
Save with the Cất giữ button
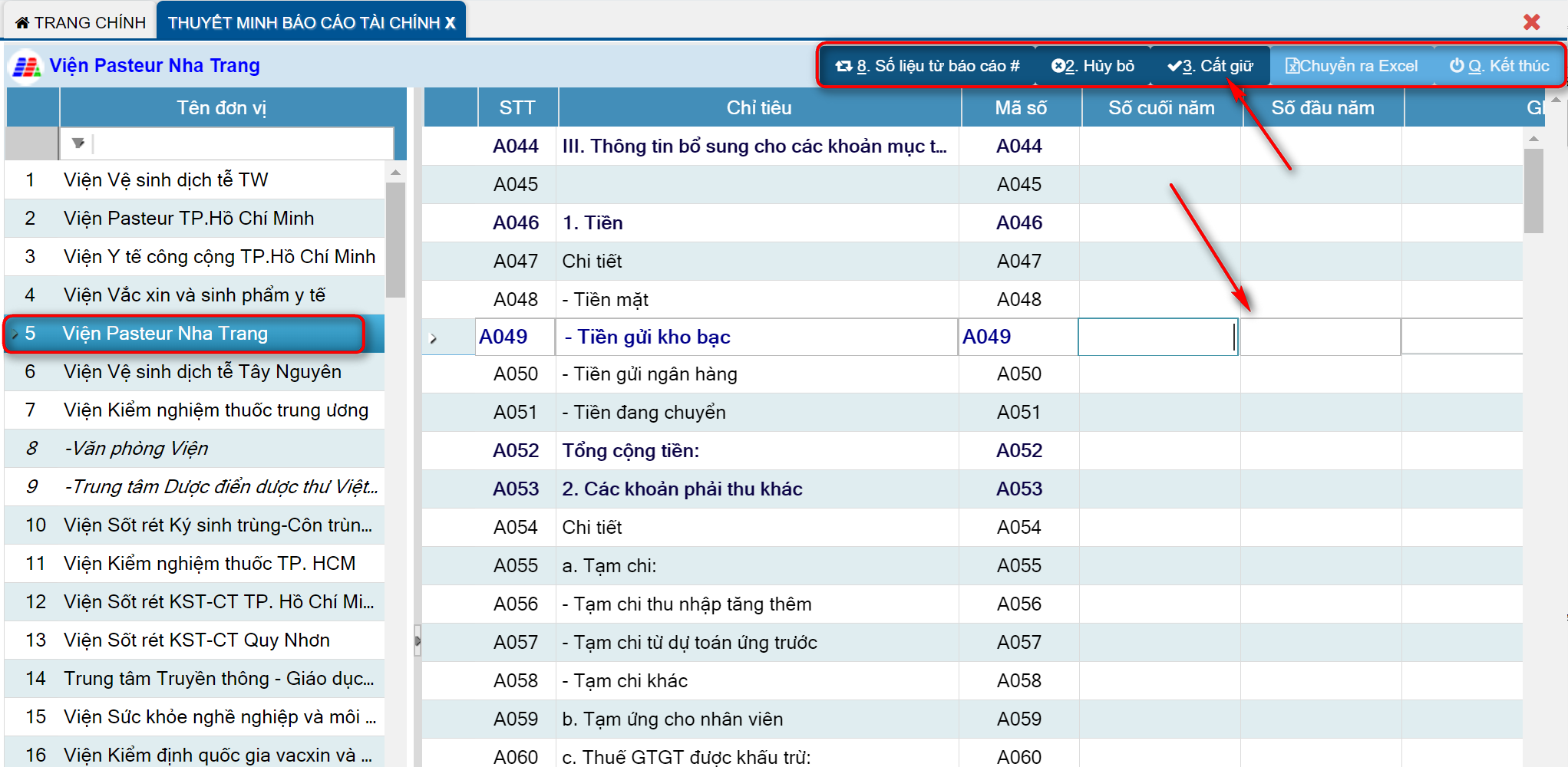[x=1210, y=66]
